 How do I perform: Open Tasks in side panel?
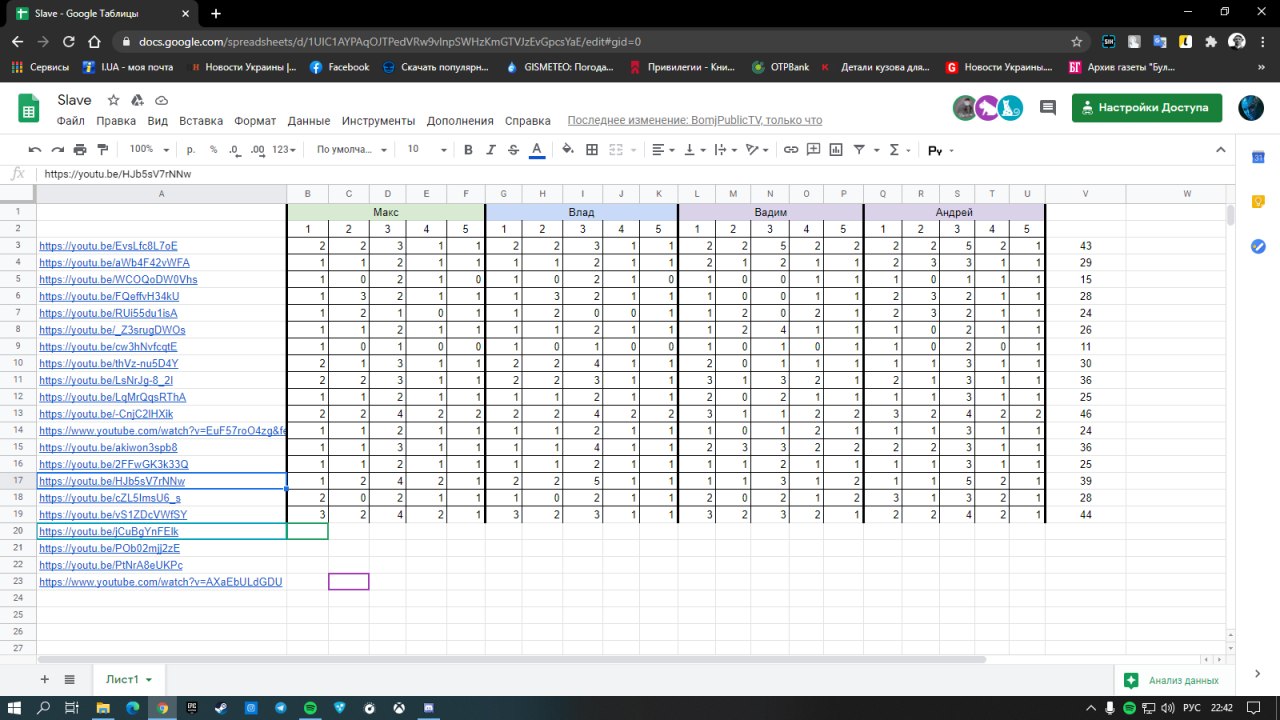pyautogui.click(x=1258, y=246)
